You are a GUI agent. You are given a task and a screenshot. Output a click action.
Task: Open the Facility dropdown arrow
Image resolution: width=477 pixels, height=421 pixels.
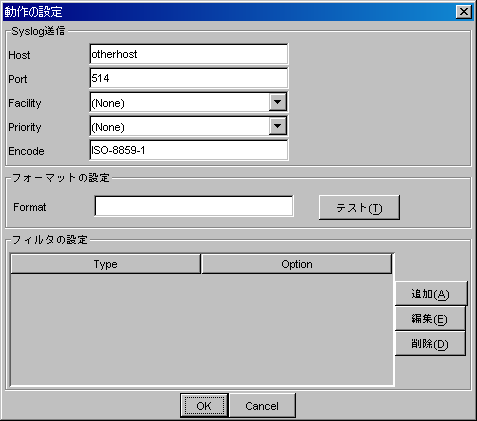(278, 102)
